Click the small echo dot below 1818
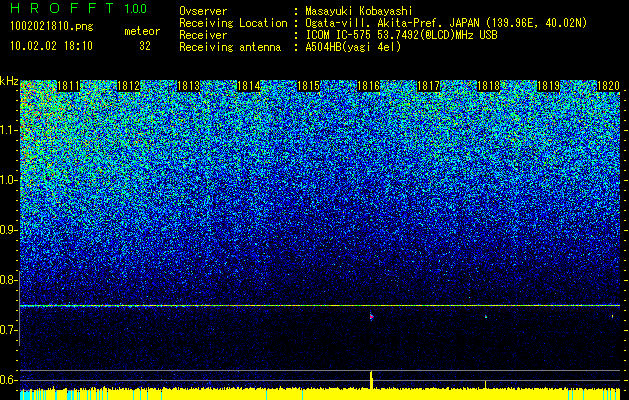Image resolution: width=629 pixels, height=400 pixels. pyautogui.click(x=486, y=317)
